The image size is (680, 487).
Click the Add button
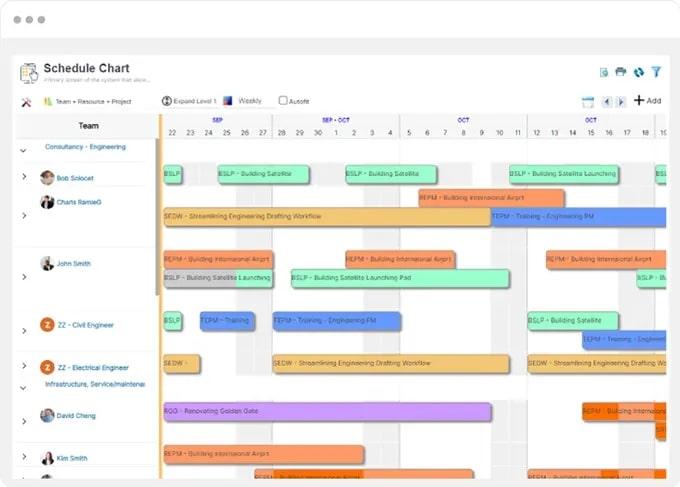647,101
